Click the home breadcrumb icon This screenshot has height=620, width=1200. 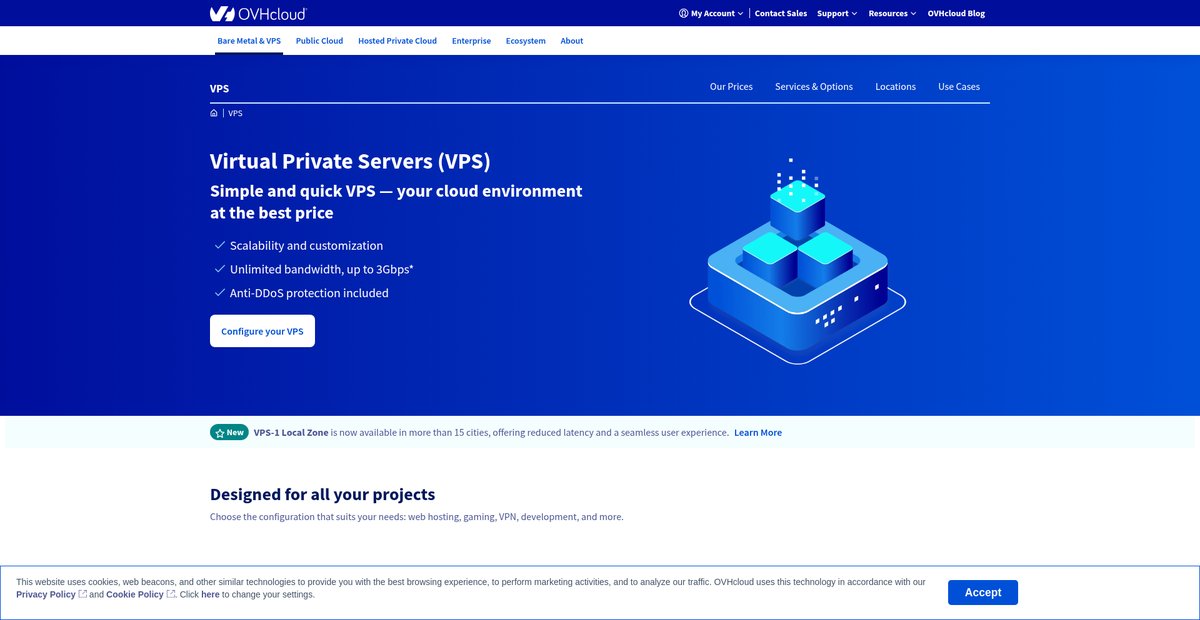pos(214,113)
